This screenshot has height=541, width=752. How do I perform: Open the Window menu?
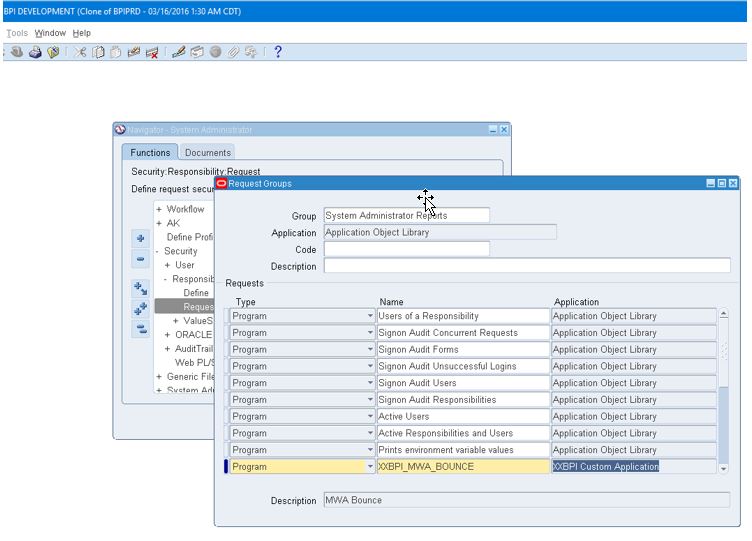click(x=50, y=33)
